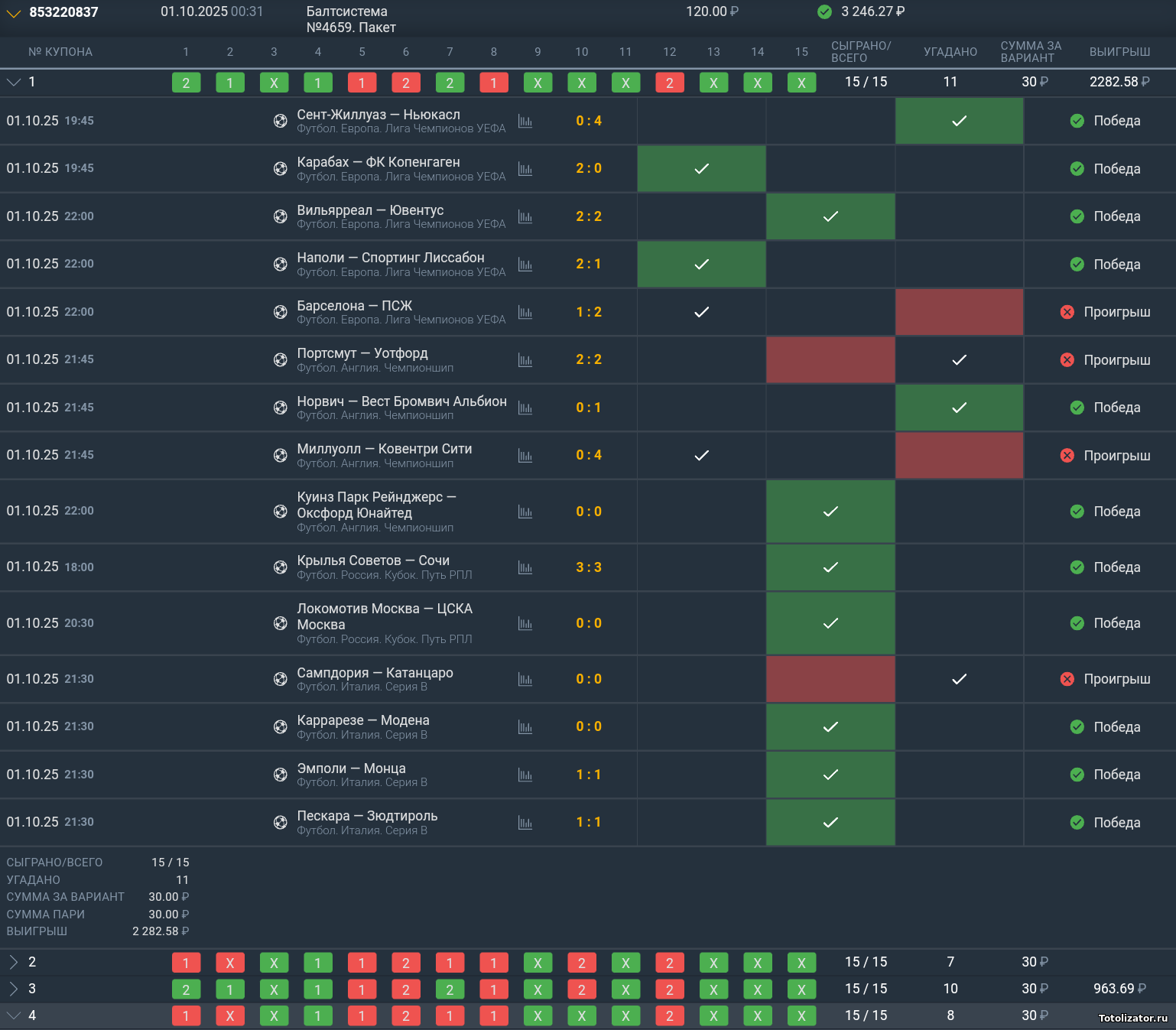The image size is (1176, 1030).
Task: Expand coupon row number 3
Action: [14, 989]
